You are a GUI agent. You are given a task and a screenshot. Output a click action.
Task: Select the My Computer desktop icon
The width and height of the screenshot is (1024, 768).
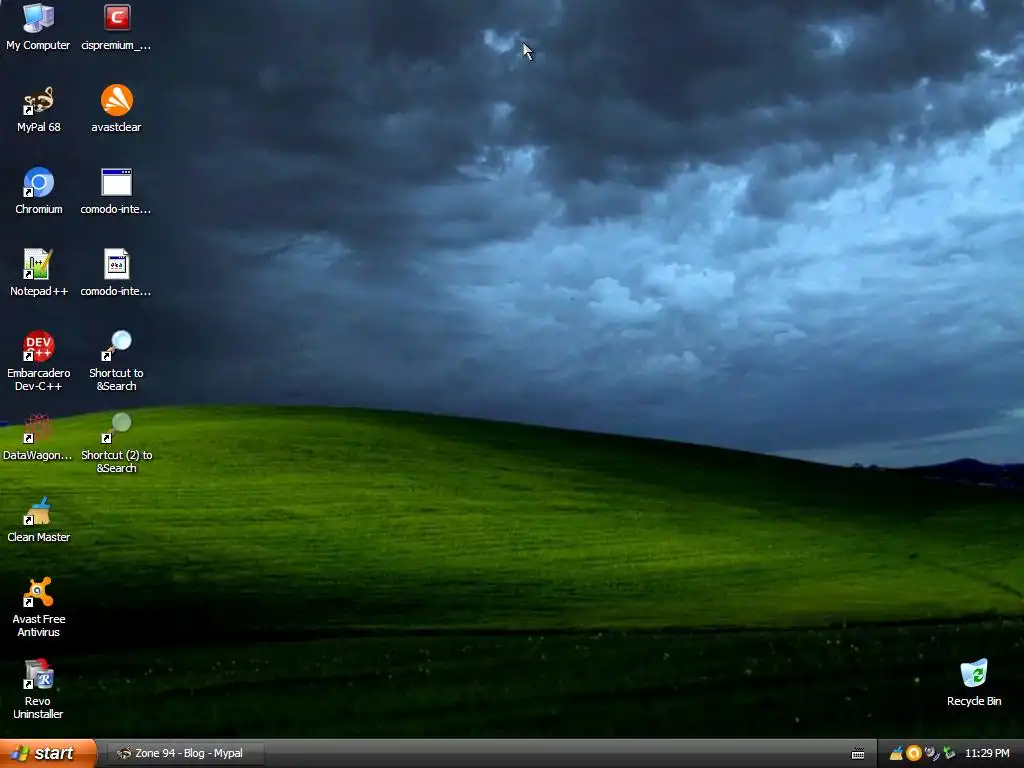point(38,27)
